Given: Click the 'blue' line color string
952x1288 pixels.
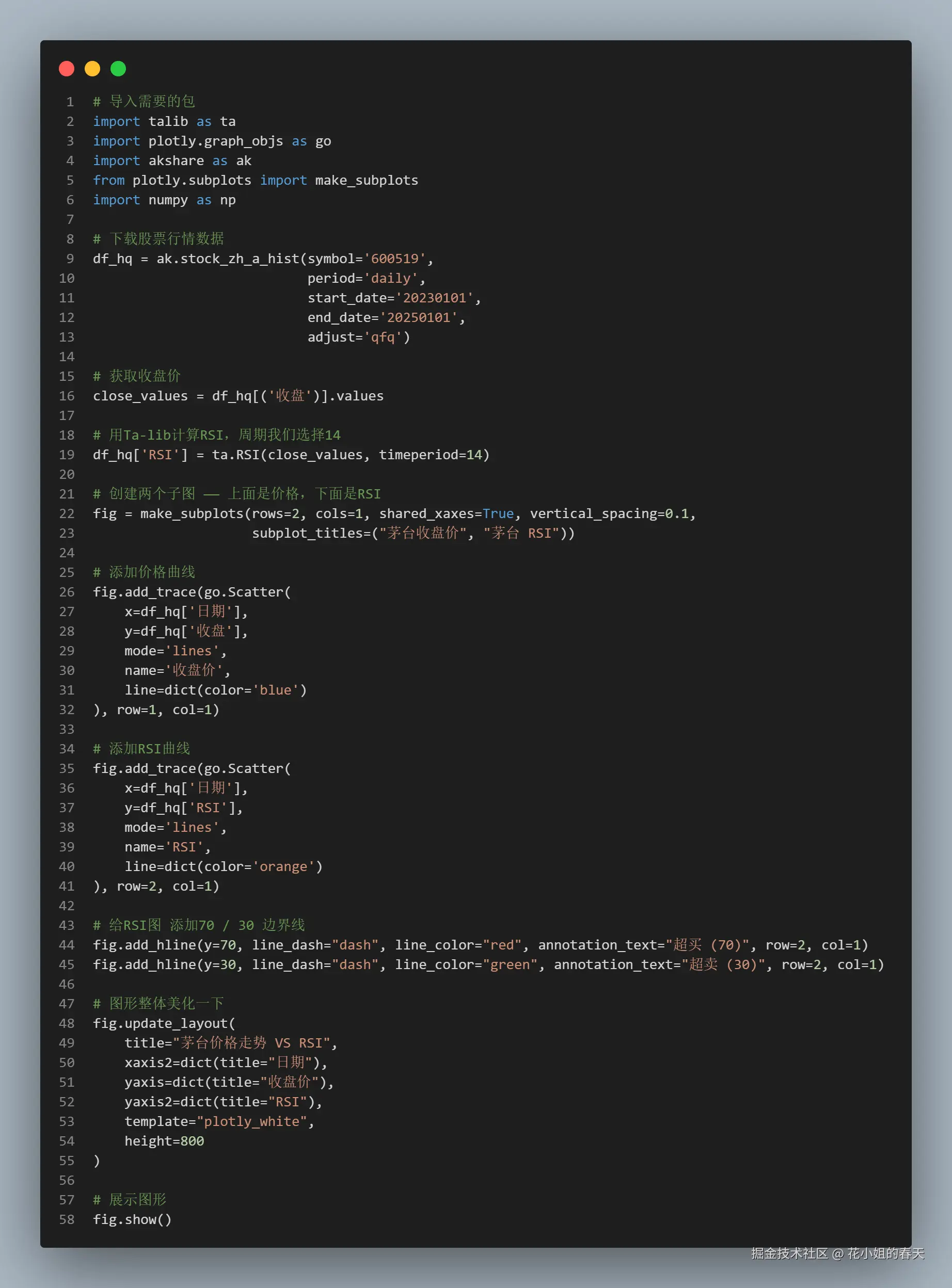Looking at the screenshot, I should point(276,690).
